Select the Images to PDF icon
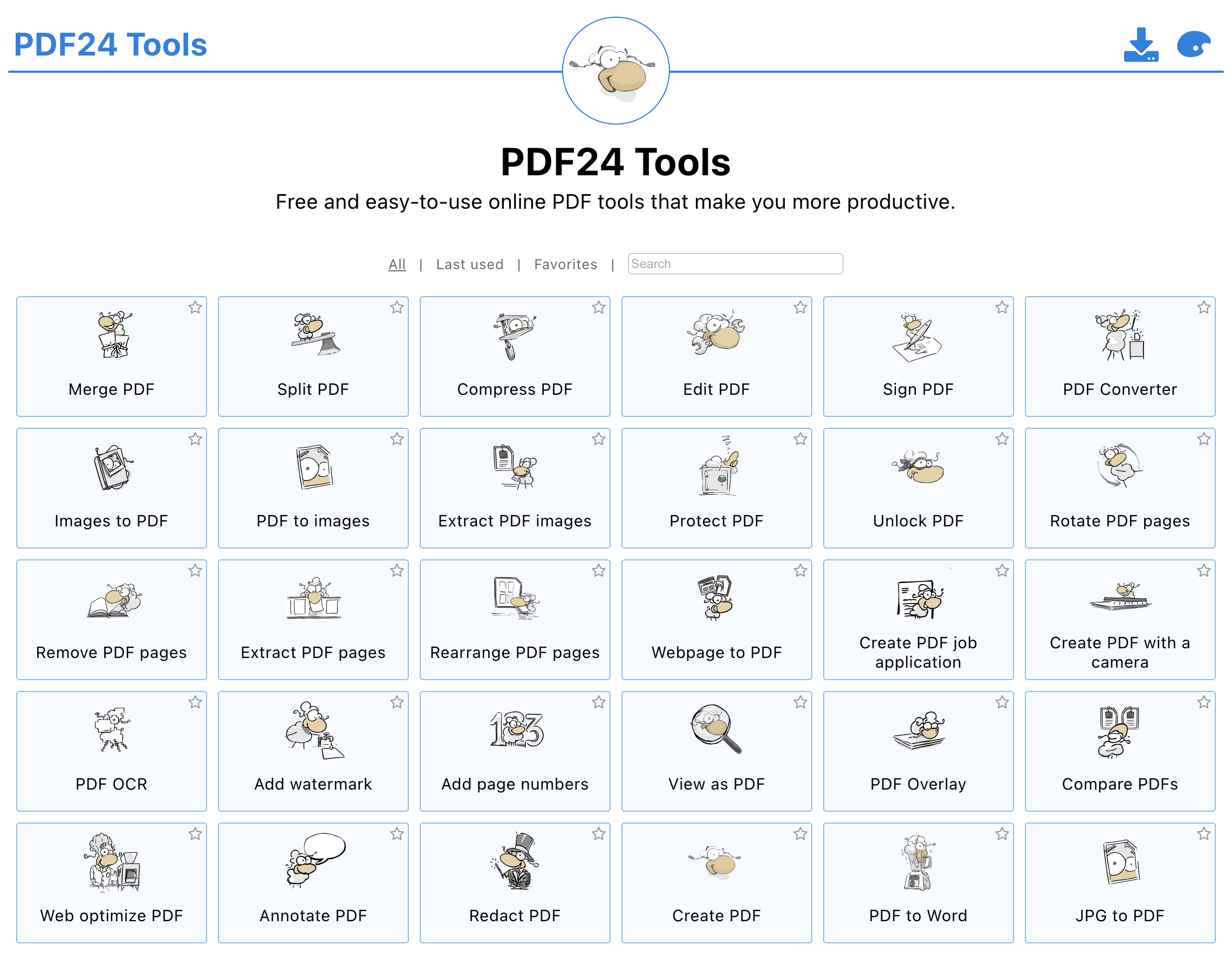1232x973 pixels. point(113,467)
